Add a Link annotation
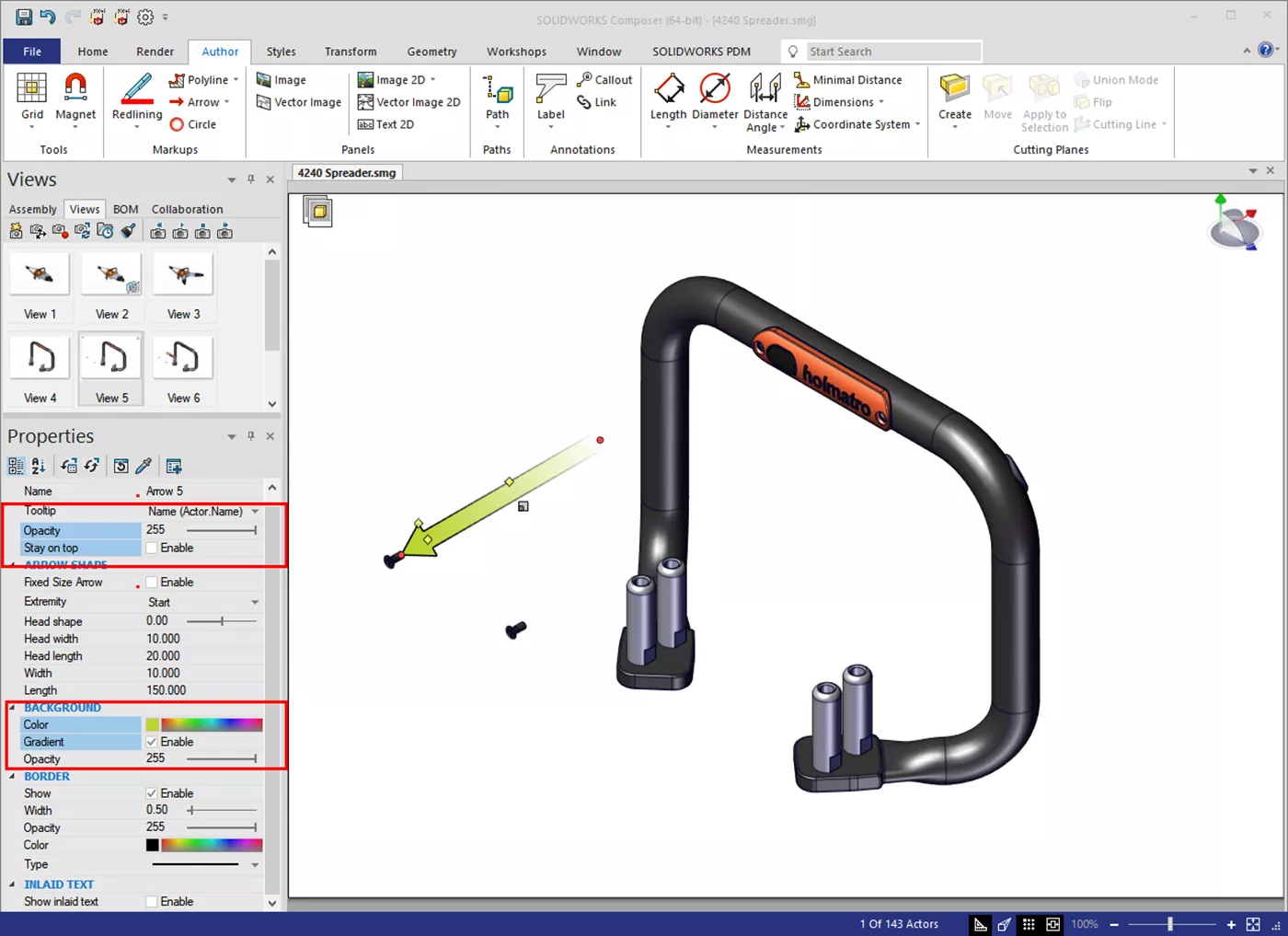The image size is (1288, 936). tap(596, 102)
